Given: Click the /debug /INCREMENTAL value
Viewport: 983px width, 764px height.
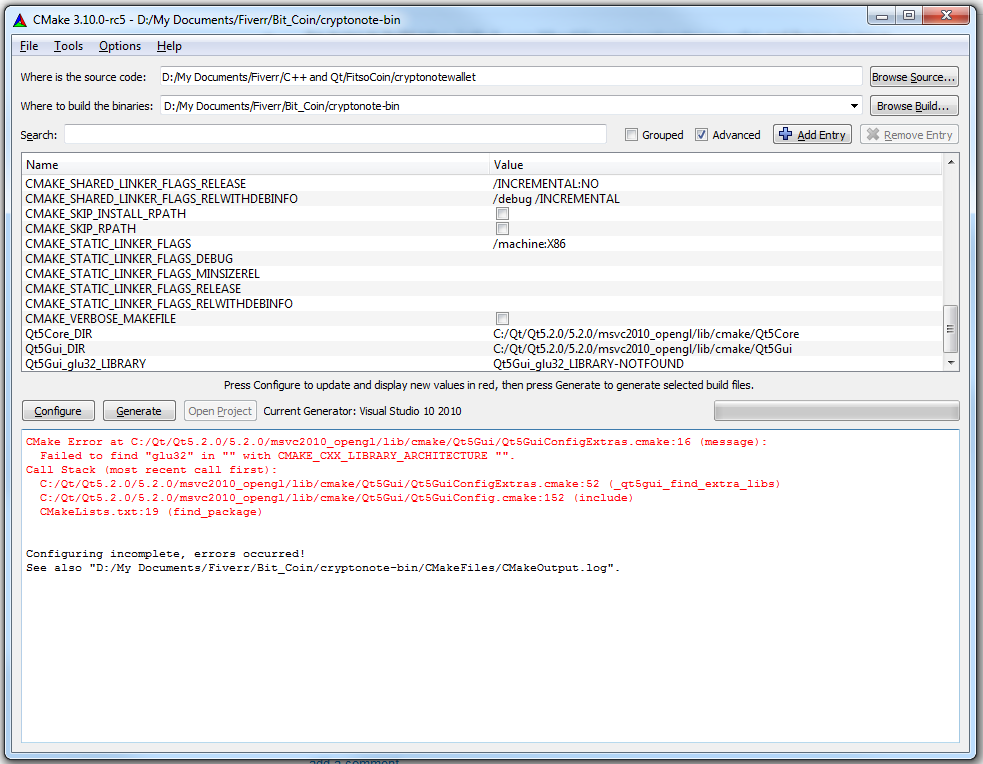Looking at the screenshot, I should click(556, 199).
